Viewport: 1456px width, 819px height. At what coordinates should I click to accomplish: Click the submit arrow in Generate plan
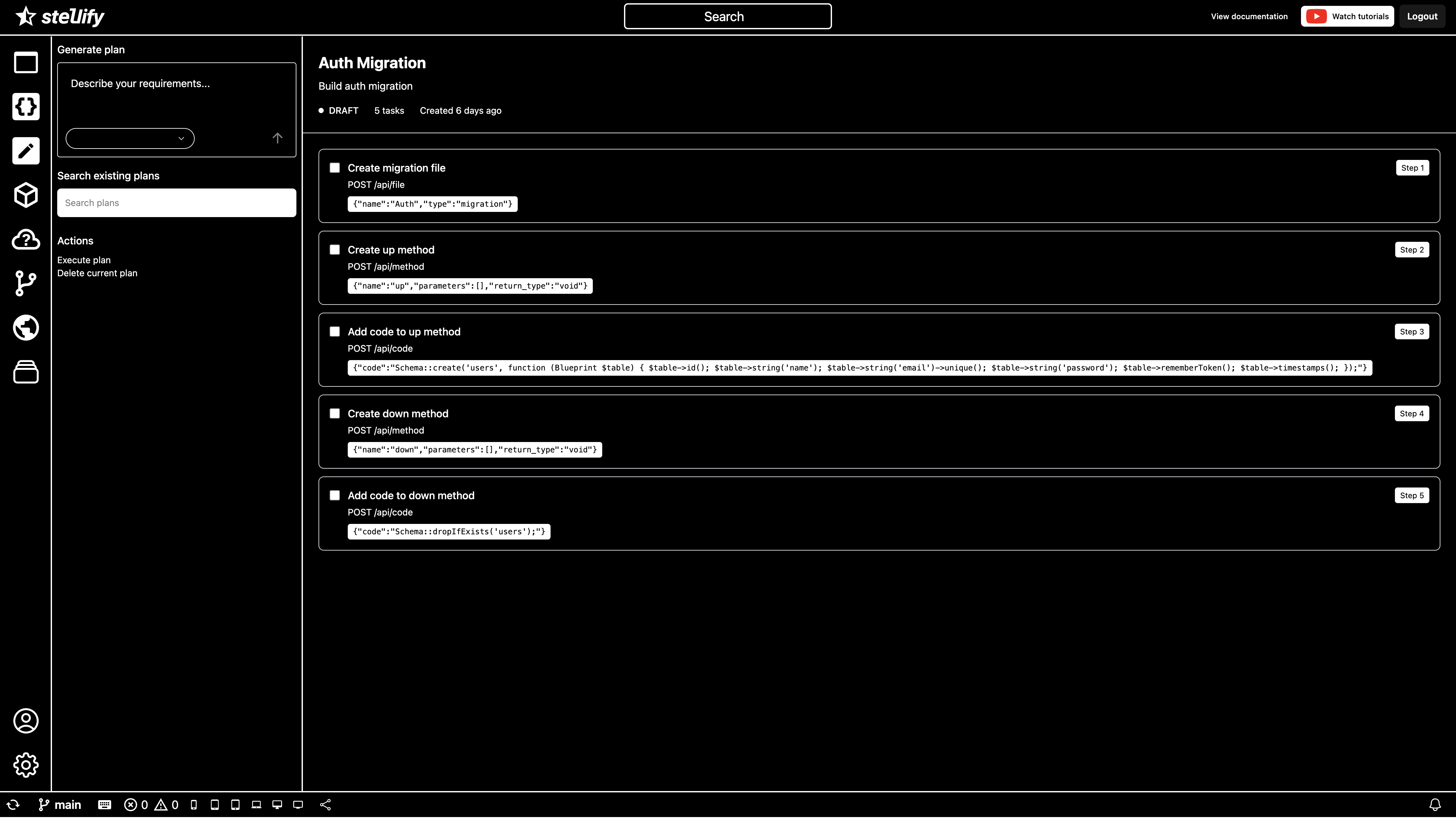tap(277, 138)
